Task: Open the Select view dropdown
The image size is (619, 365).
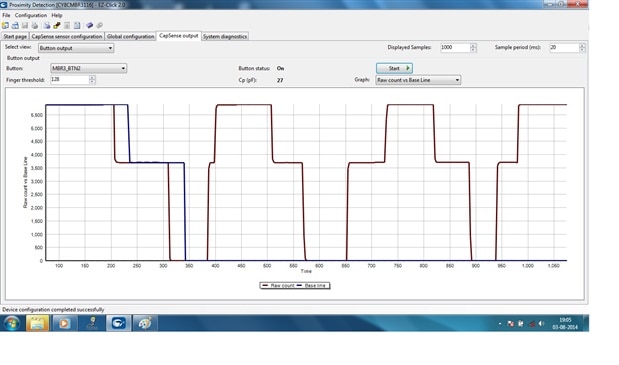Action: (x=76, y=48)
